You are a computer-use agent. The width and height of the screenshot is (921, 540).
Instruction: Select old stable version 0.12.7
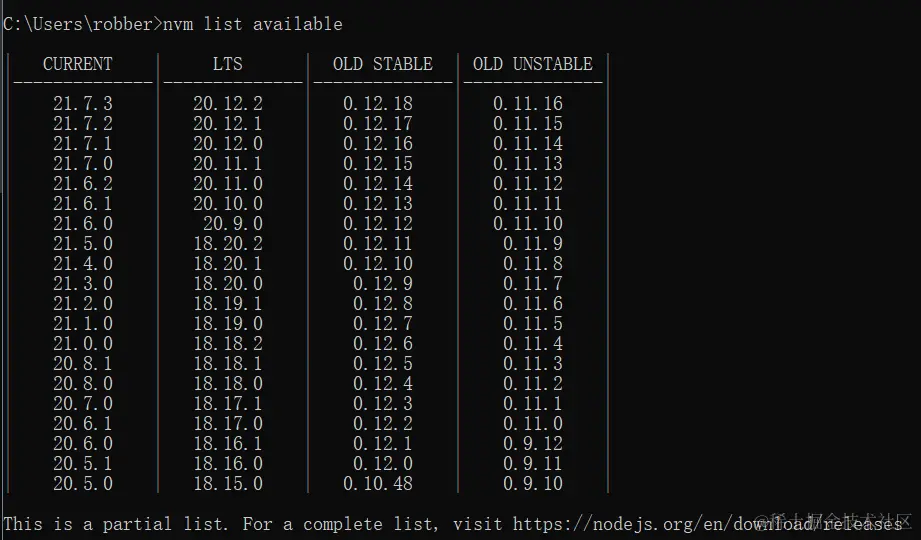[x=383, y=324]
